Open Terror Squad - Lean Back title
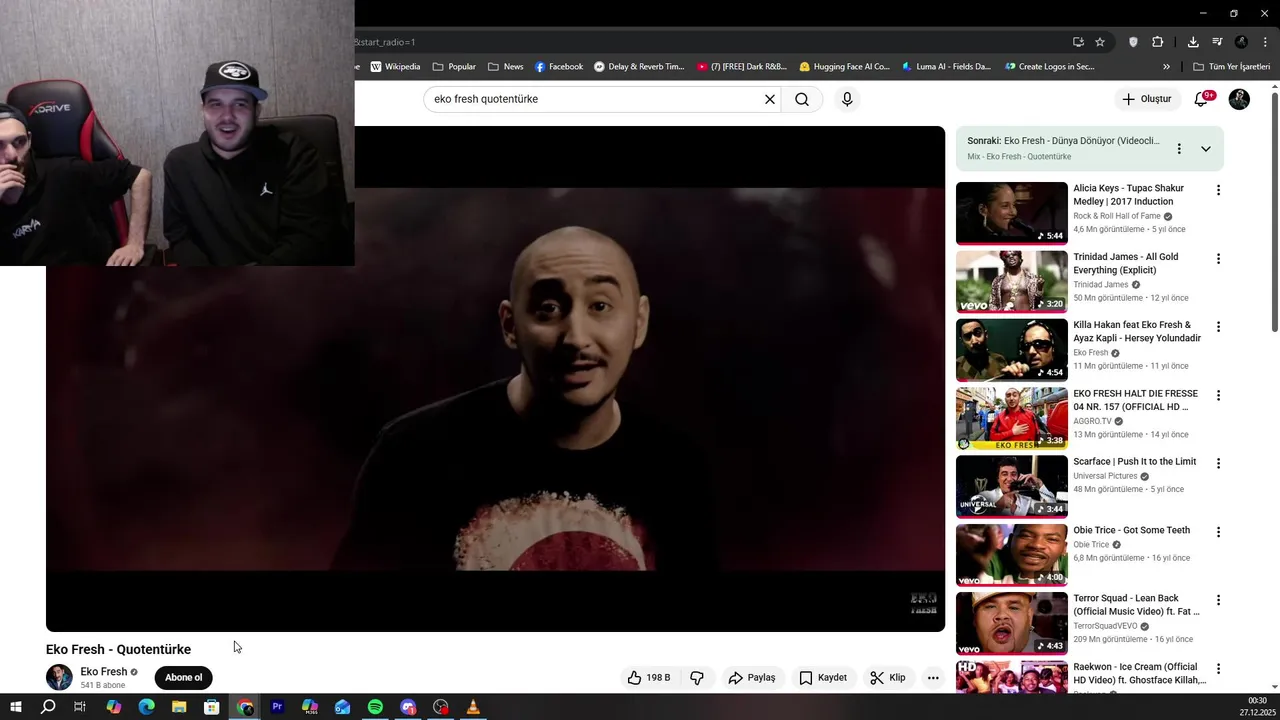The height and width of the screenshot is (720, 1280). pos(1137,605)
